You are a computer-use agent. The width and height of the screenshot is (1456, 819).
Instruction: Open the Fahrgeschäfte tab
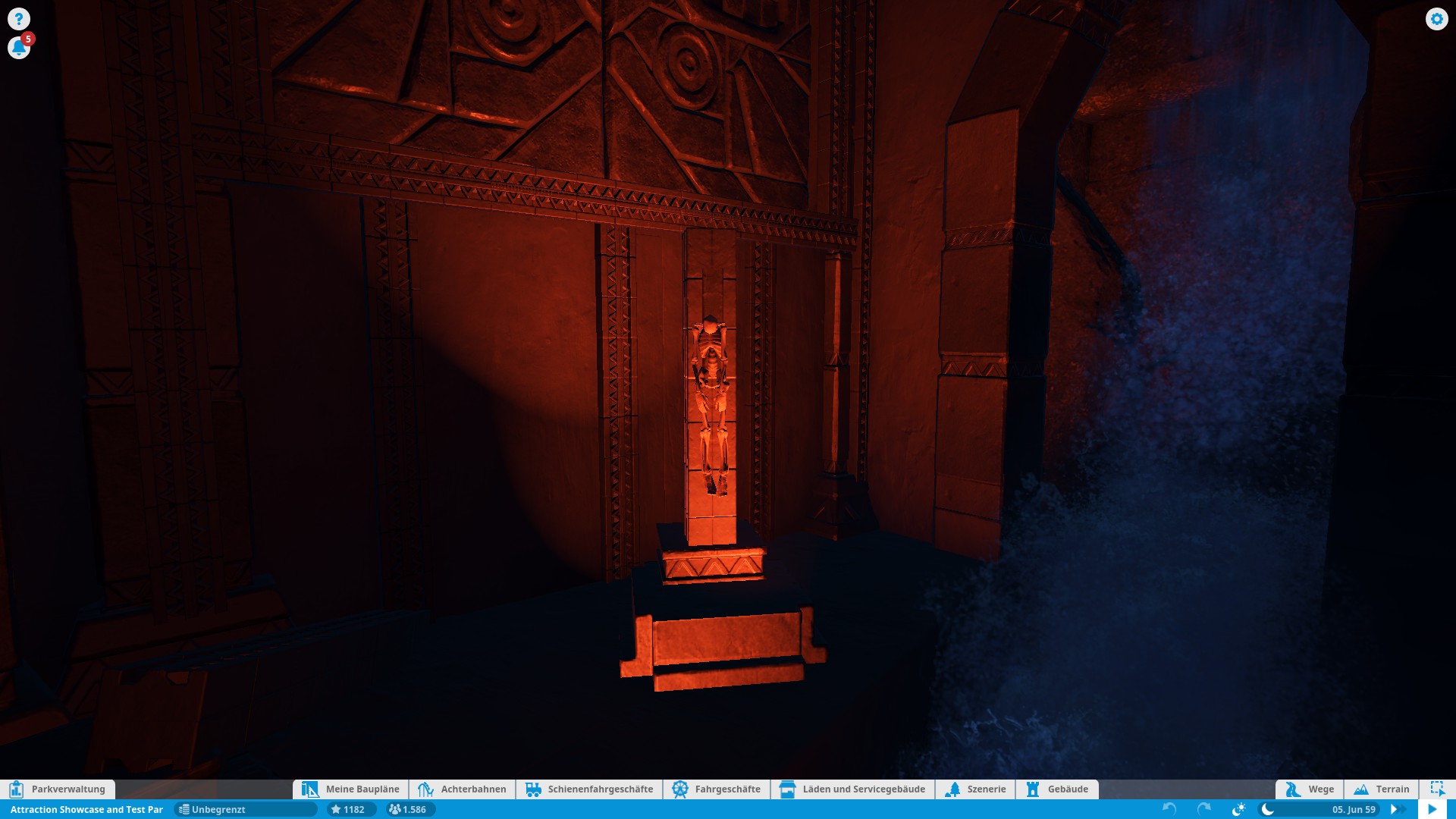(717, 789)
